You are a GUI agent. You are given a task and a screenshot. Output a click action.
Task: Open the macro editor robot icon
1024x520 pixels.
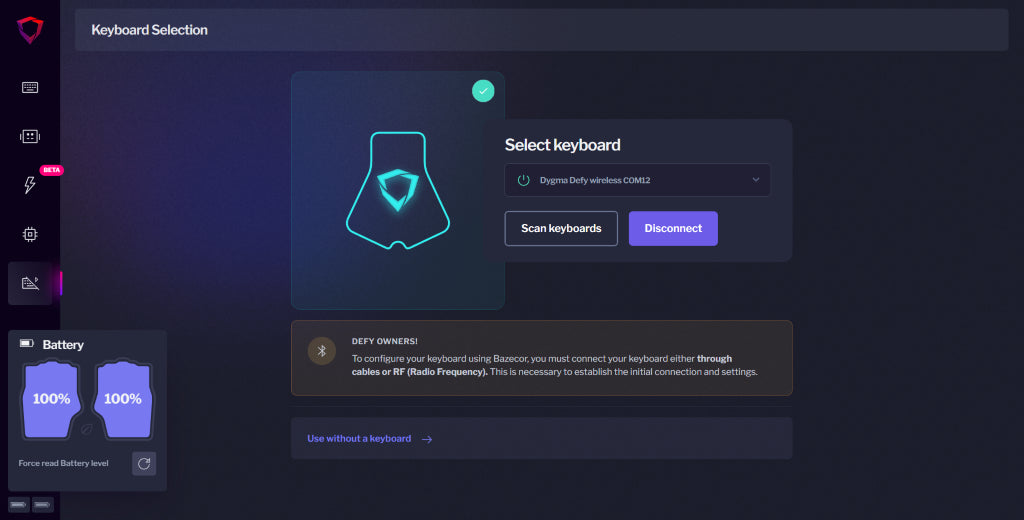coord(30,136)
